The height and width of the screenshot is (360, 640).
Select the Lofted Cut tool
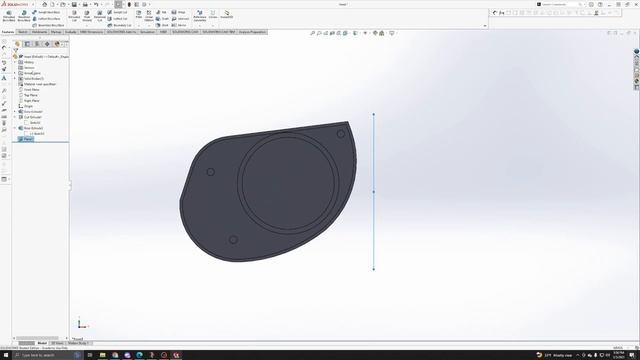[118, 19]
